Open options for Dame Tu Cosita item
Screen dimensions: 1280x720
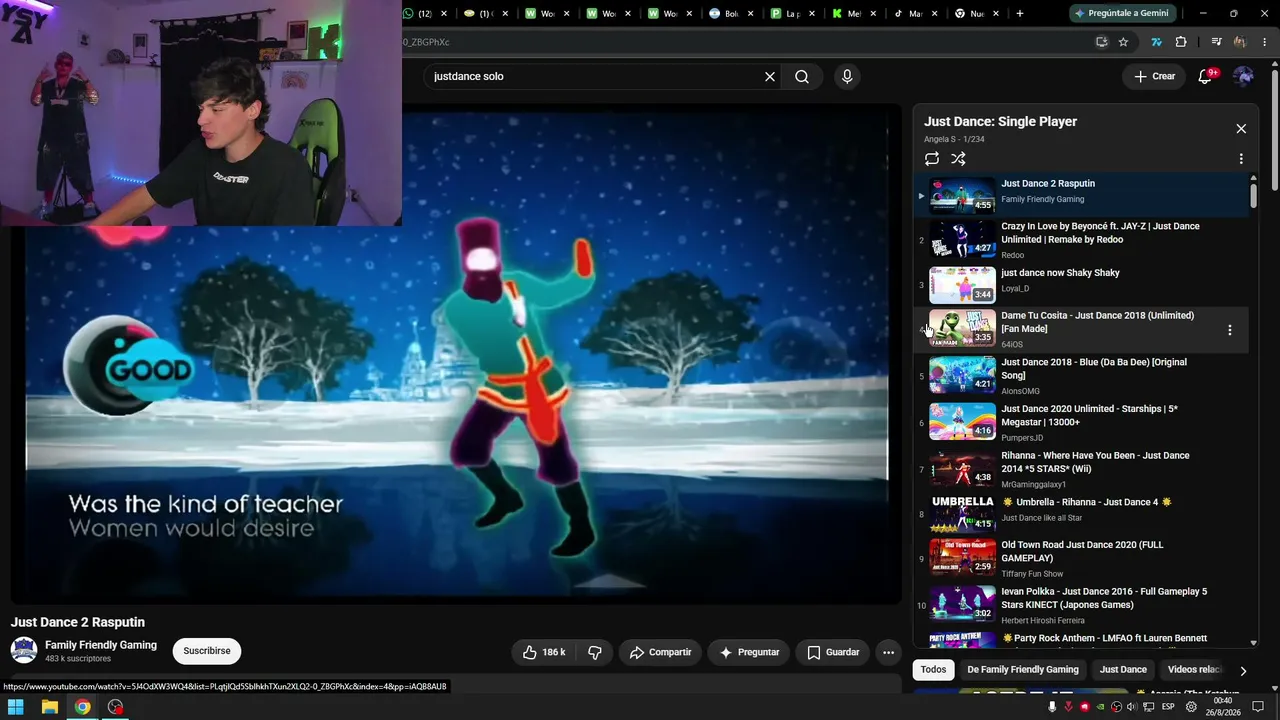point(1229,330)
